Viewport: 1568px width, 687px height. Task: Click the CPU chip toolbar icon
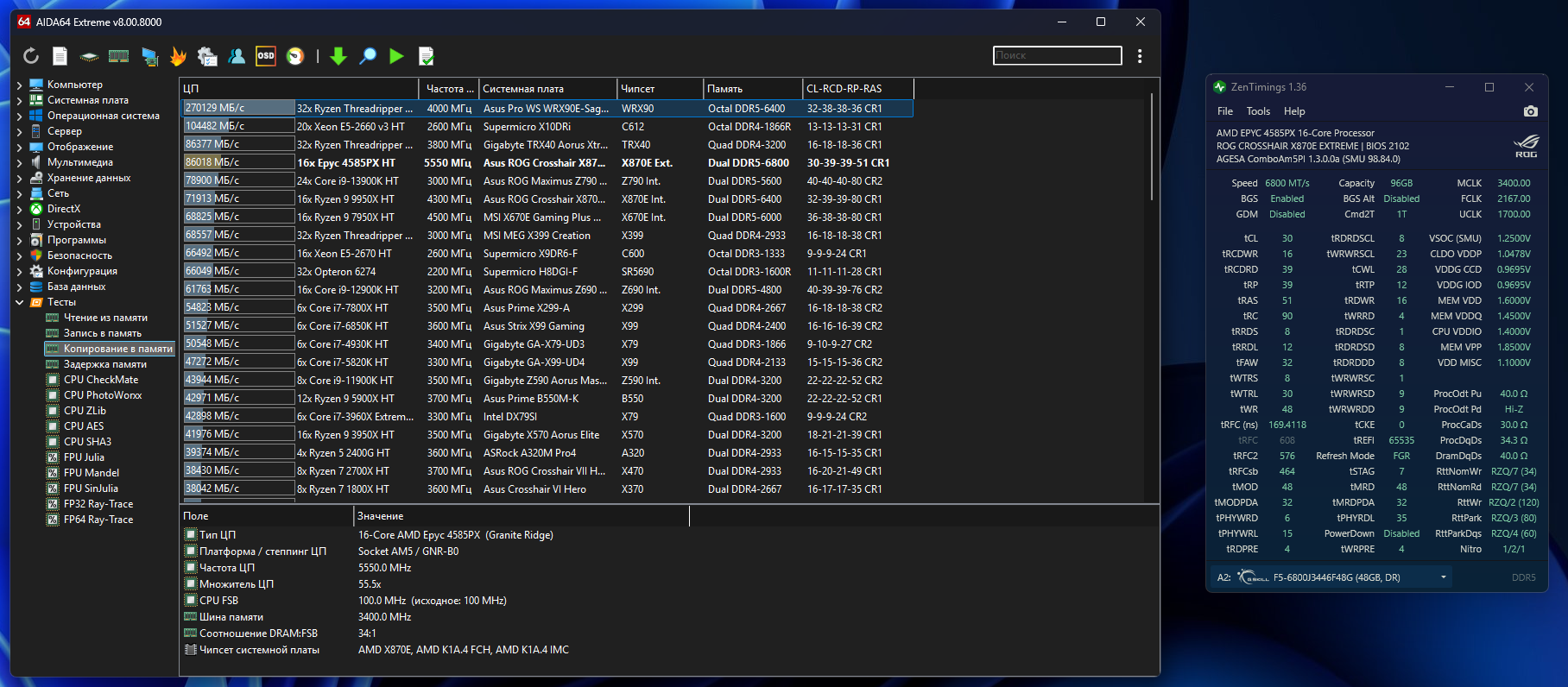pos(89,57)
